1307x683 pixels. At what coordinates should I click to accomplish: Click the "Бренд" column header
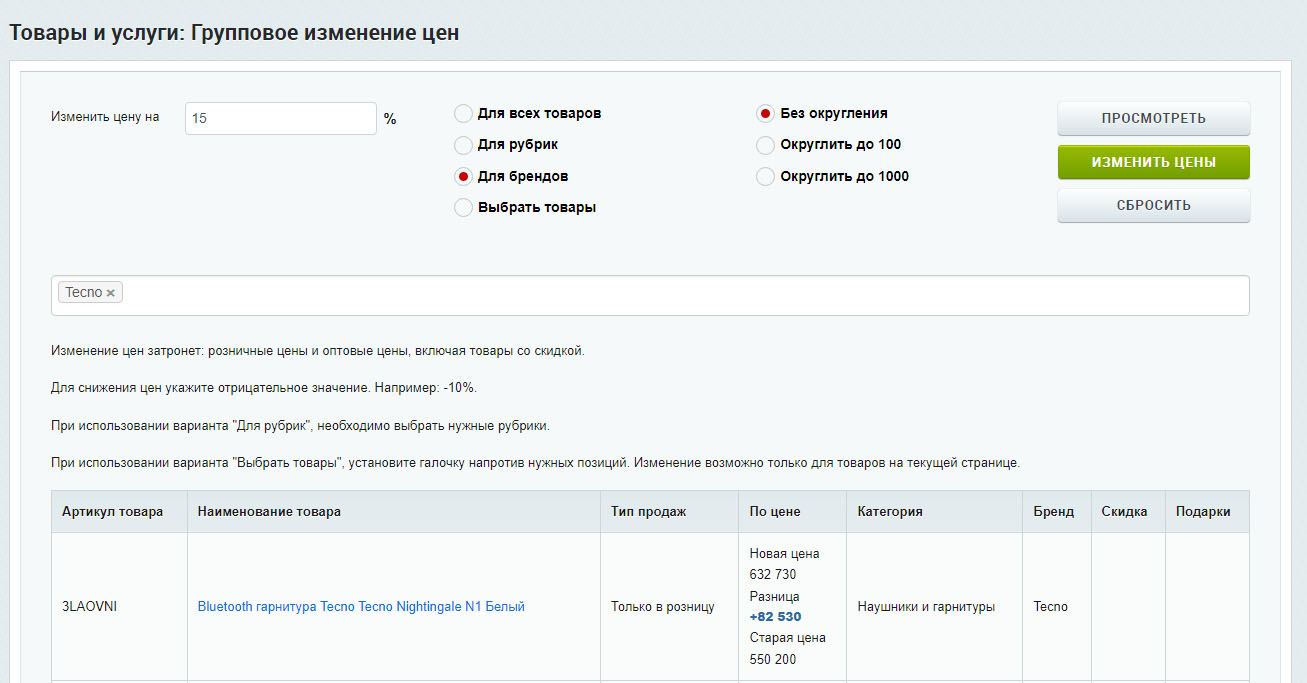pyautogui.click(x=1054, y=512)
